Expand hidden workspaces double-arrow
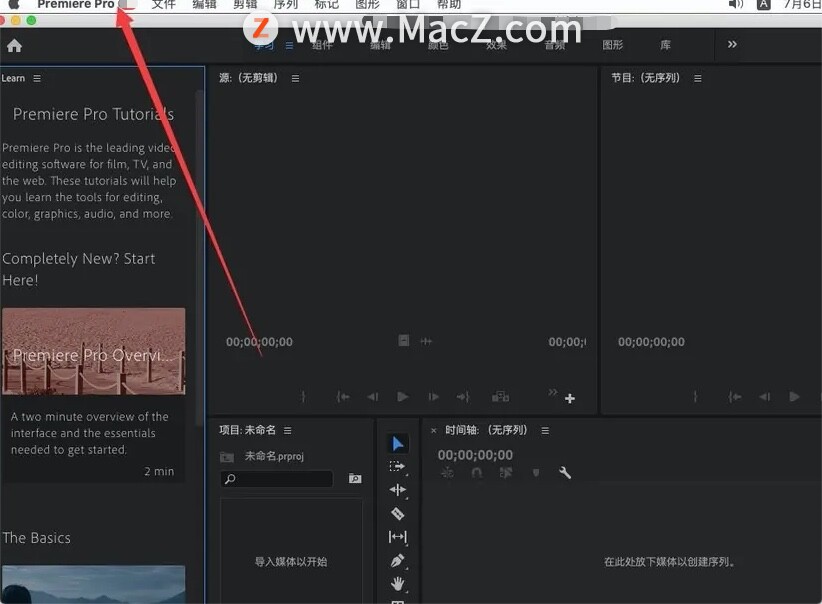The image size is (822, 604). [732, 44]
